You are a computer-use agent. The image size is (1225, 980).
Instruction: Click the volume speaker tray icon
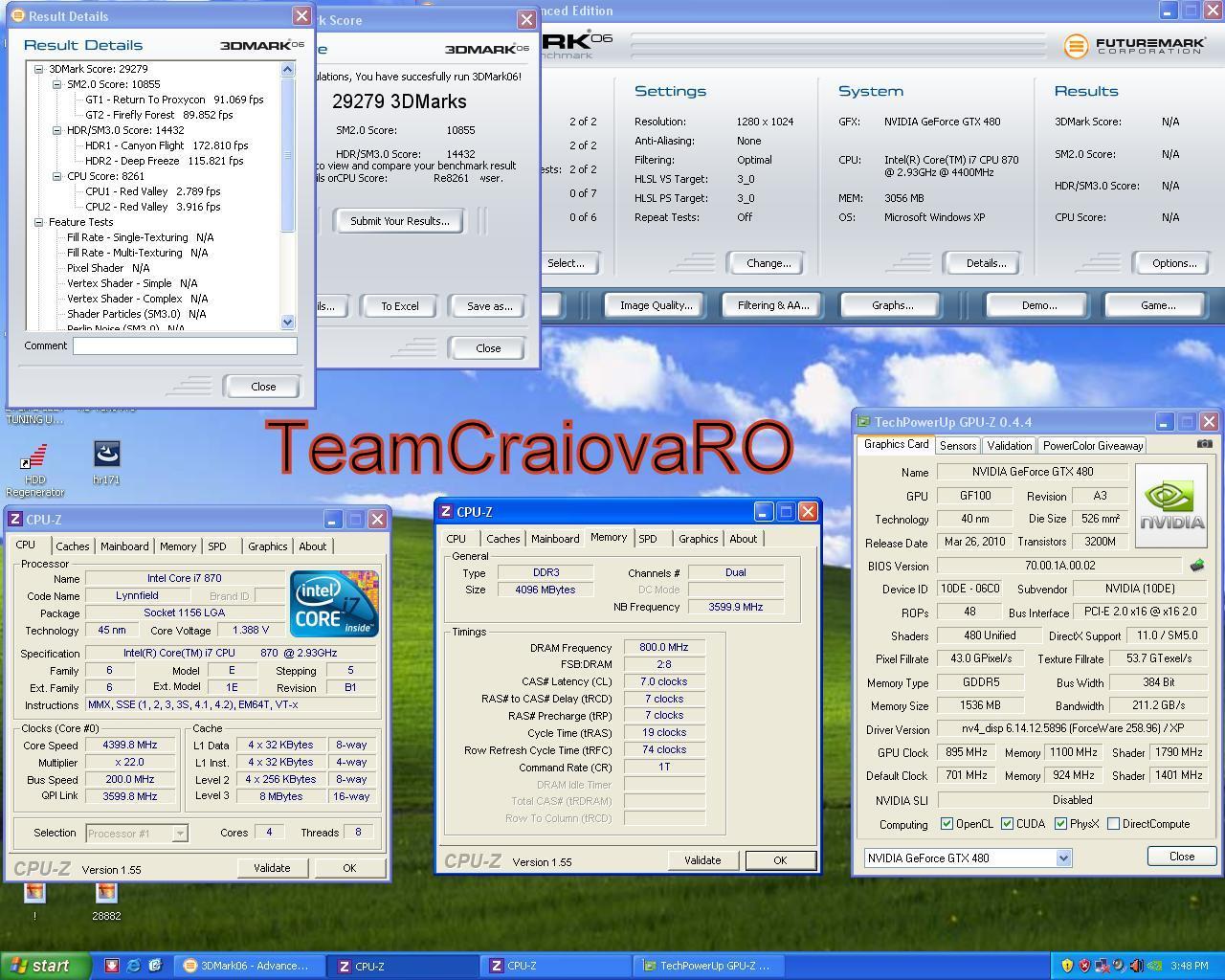point(1135,966)
